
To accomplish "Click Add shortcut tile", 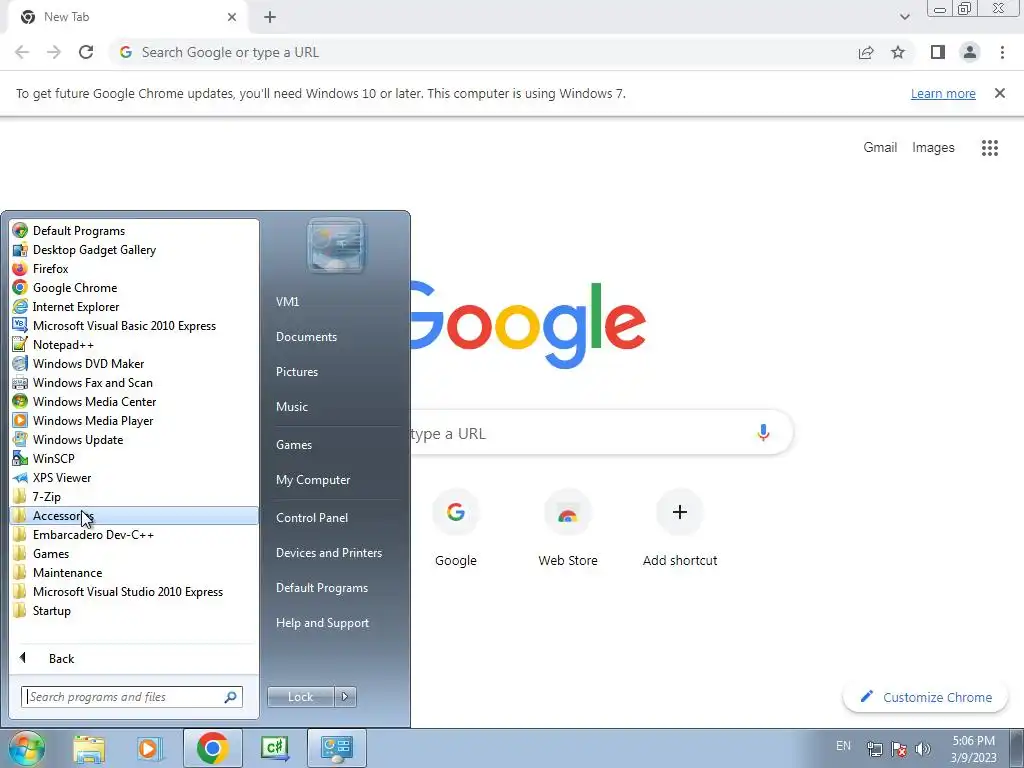I will (680, 529).
